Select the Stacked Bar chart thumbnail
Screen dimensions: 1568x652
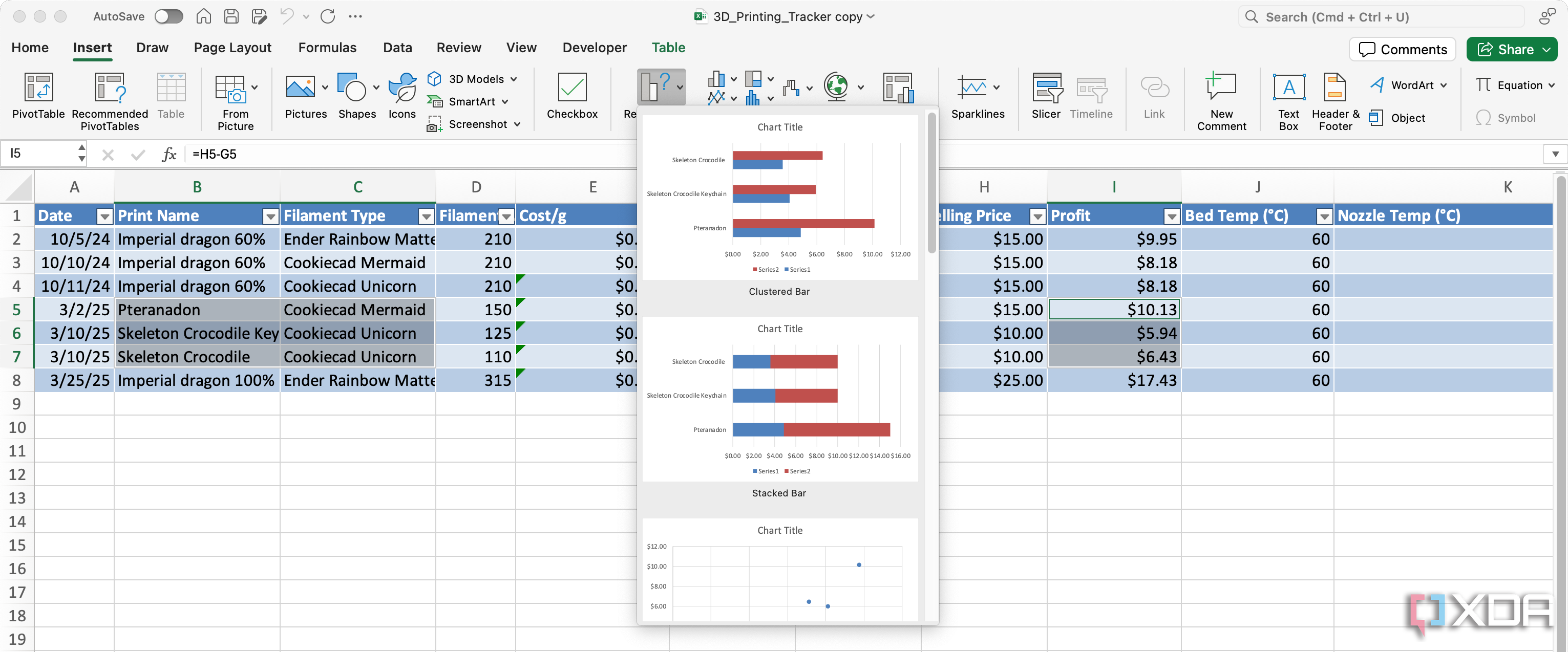coord(780,399)
